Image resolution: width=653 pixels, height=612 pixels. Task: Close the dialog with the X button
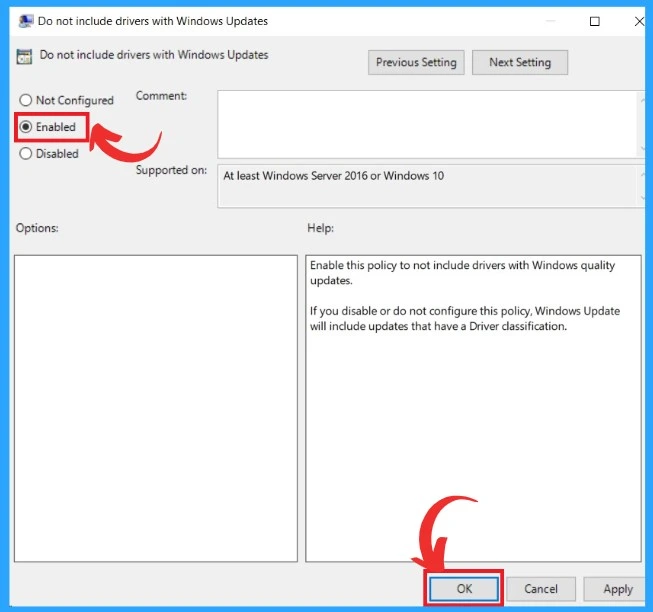point(639,21)
